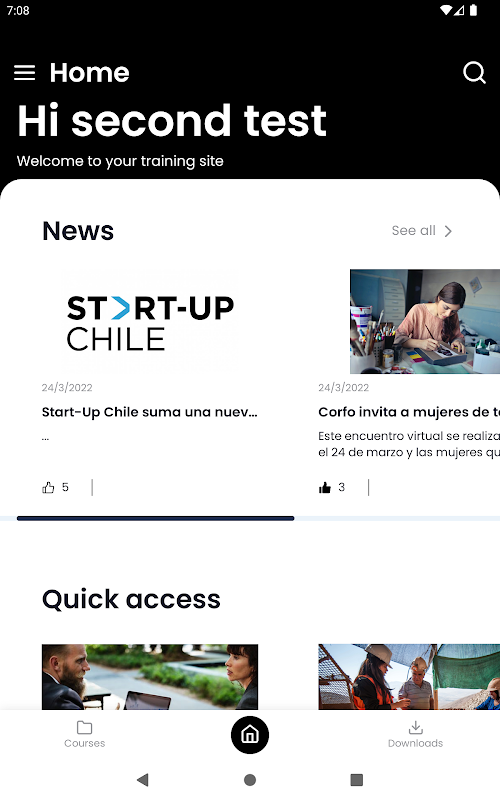Image resolution: width=500 pixels, height=800 pixels.
Task: Tap the battery status icon
Action: pyautogui.click(x=473, y=10)
